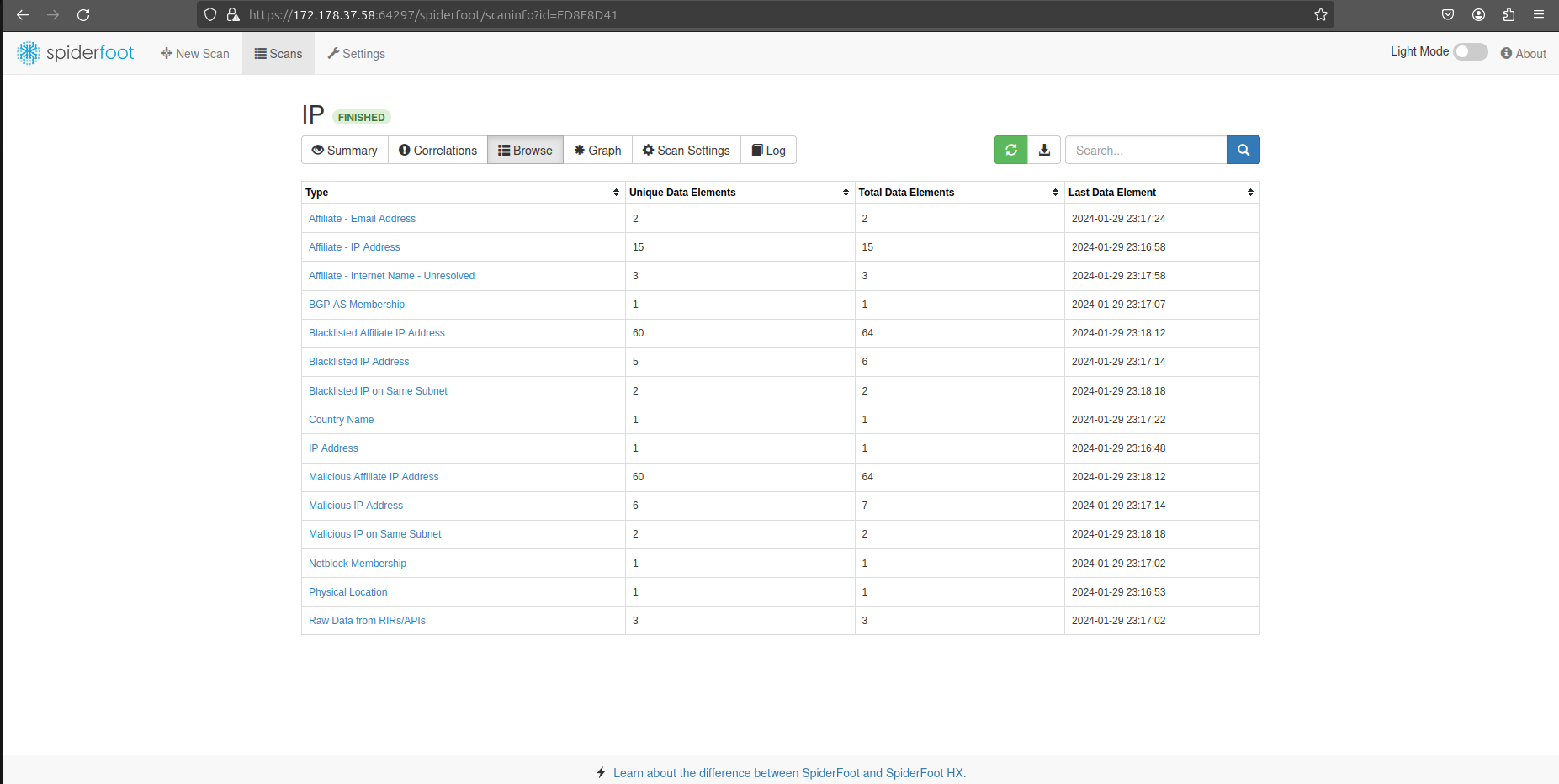This screenshot has height=784, width=1559.
Task: Click the SpiderFoot logo
Action: (x=76, y=53)
